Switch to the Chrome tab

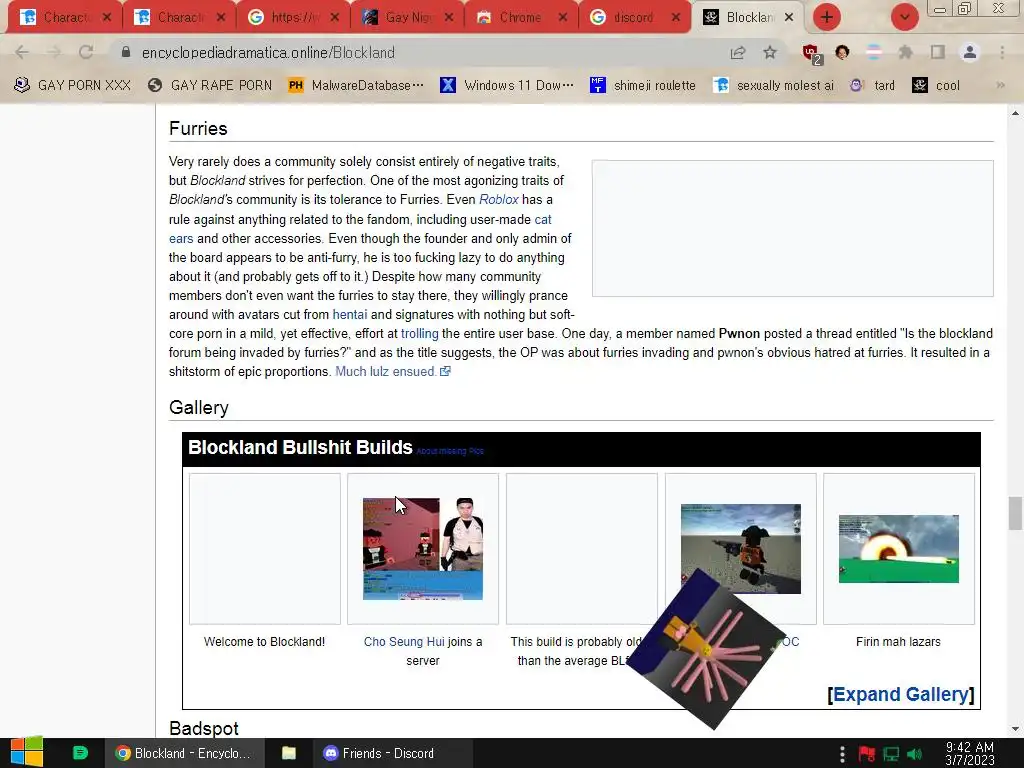click(x=520, y=17)
